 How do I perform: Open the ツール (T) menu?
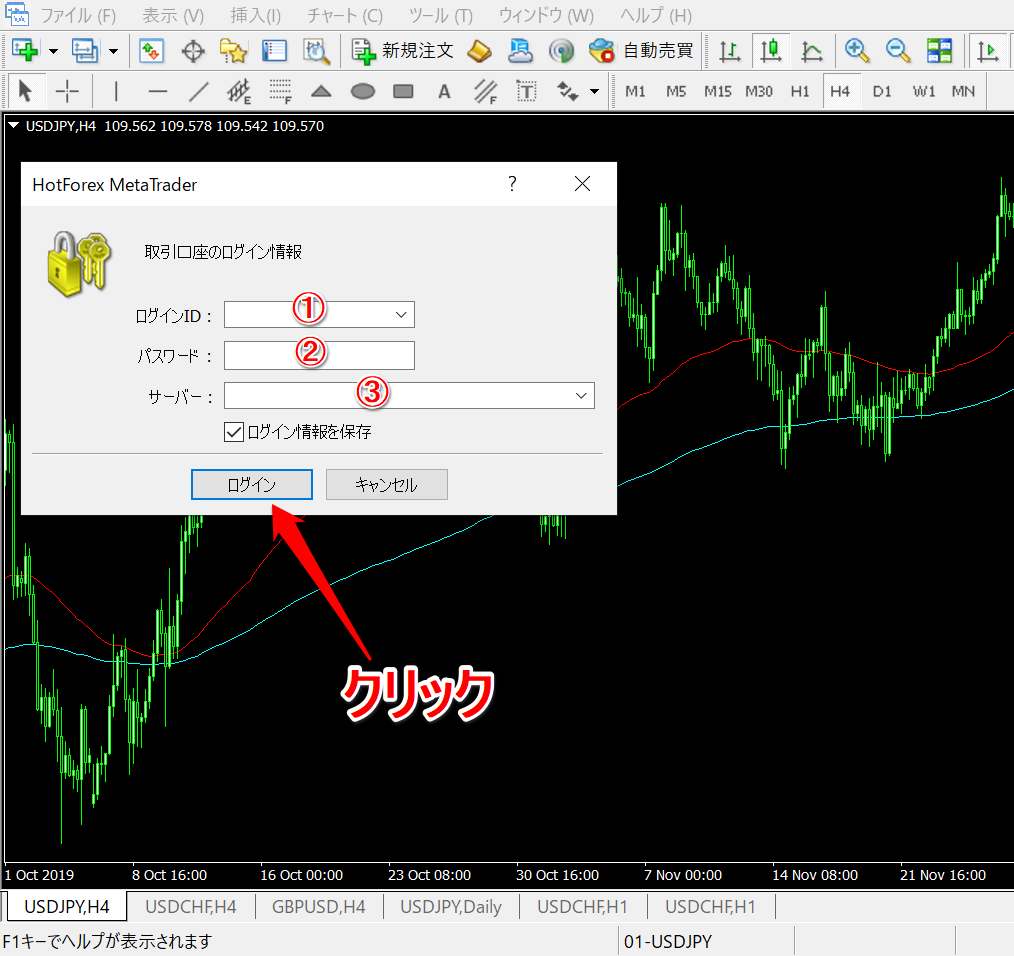[440, 16]
